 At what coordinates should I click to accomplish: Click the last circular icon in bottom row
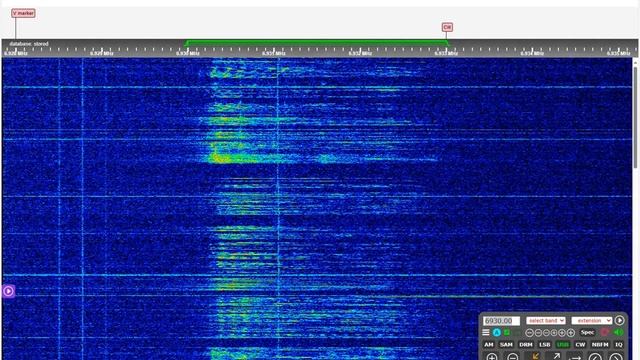(x=616, y=357)
